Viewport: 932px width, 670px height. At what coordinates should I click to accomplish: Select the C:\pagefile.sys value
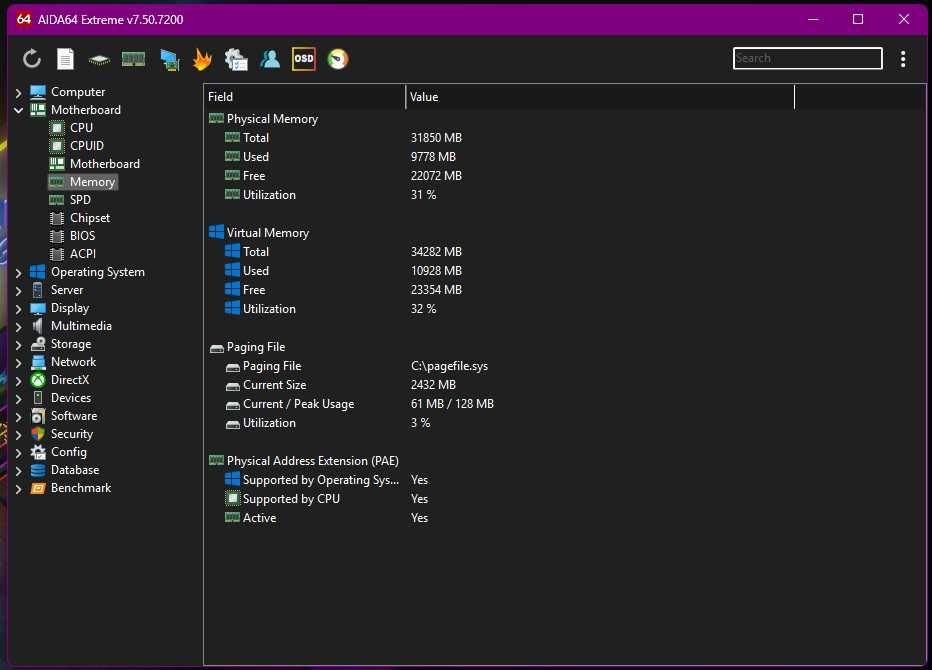coord(449,366)
